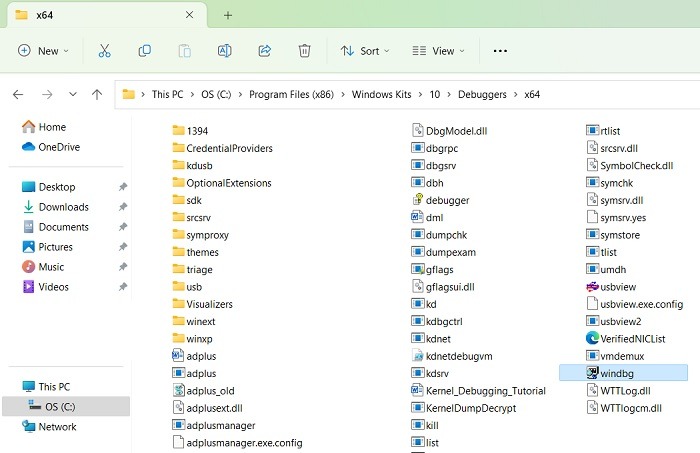Open Downloads quick access item

55,207
